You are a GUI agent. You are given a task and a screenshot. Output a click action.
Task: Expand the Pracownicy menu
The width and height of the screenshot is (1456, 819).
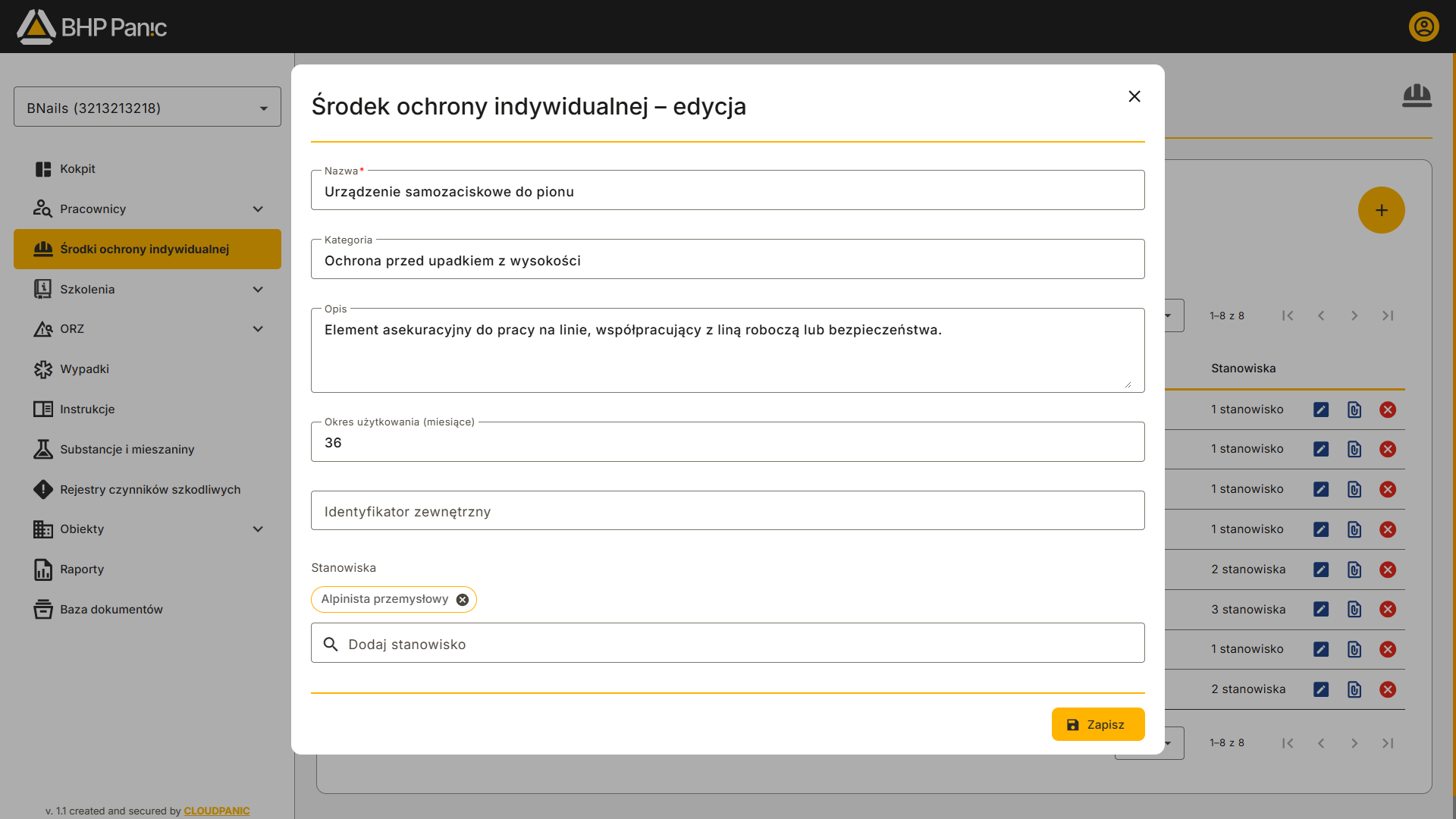pos(258,209)
